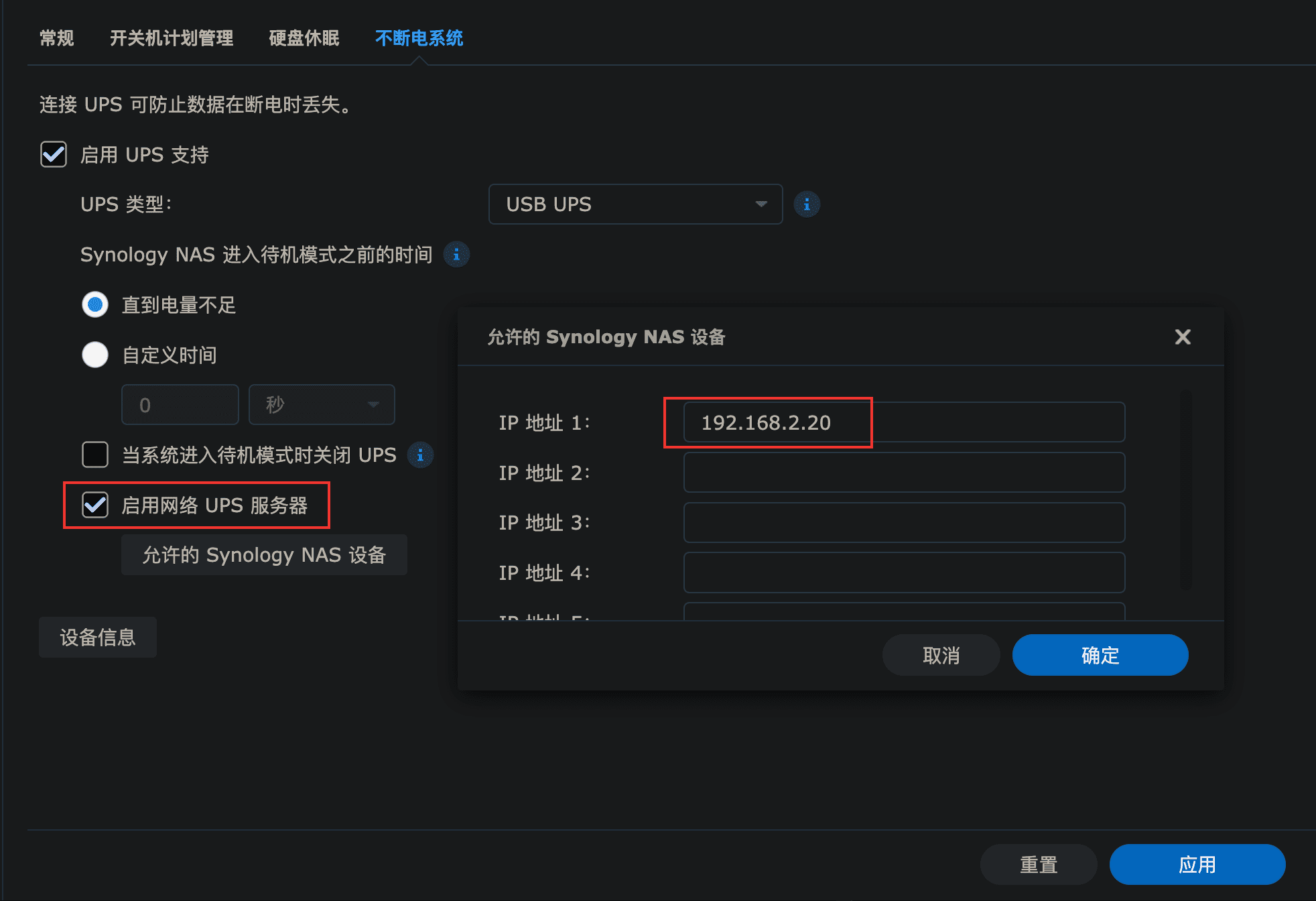Viewport: 1316px width, 901px height.
Task: Show info about standby mode time
Action: click(456, 254)
